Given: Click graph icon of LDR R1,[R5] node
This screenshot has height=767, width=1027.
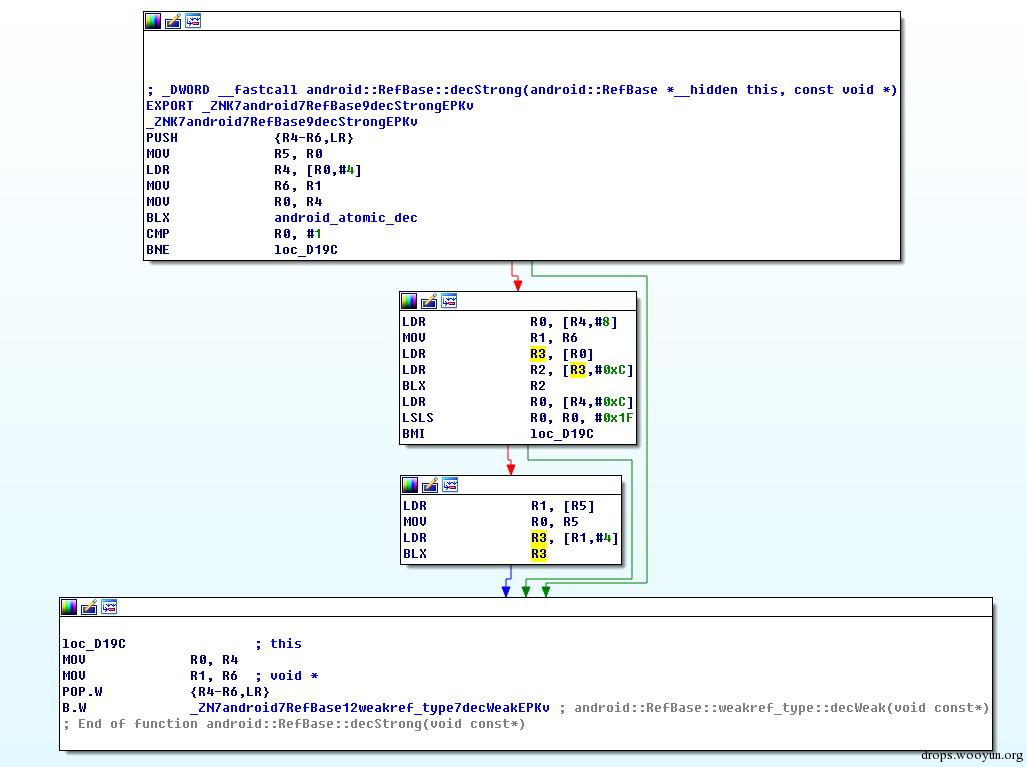Looking at the screenshot, I should coord(450,485).
